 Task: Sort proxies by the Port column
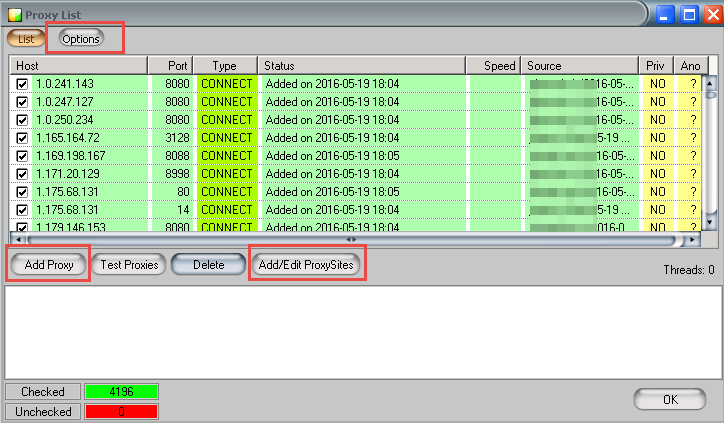coord(170,65)
